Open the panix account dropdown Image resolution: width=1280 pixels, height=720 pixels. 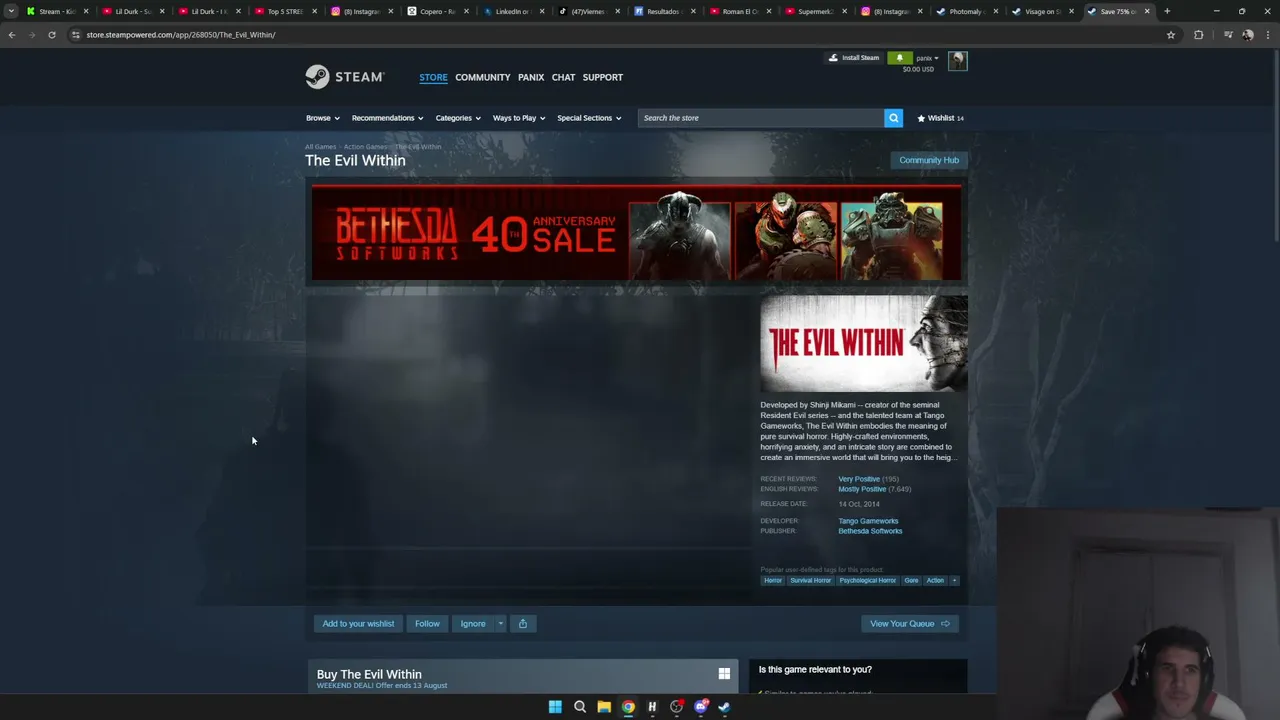pyautogui.click(x=927, y=58)
